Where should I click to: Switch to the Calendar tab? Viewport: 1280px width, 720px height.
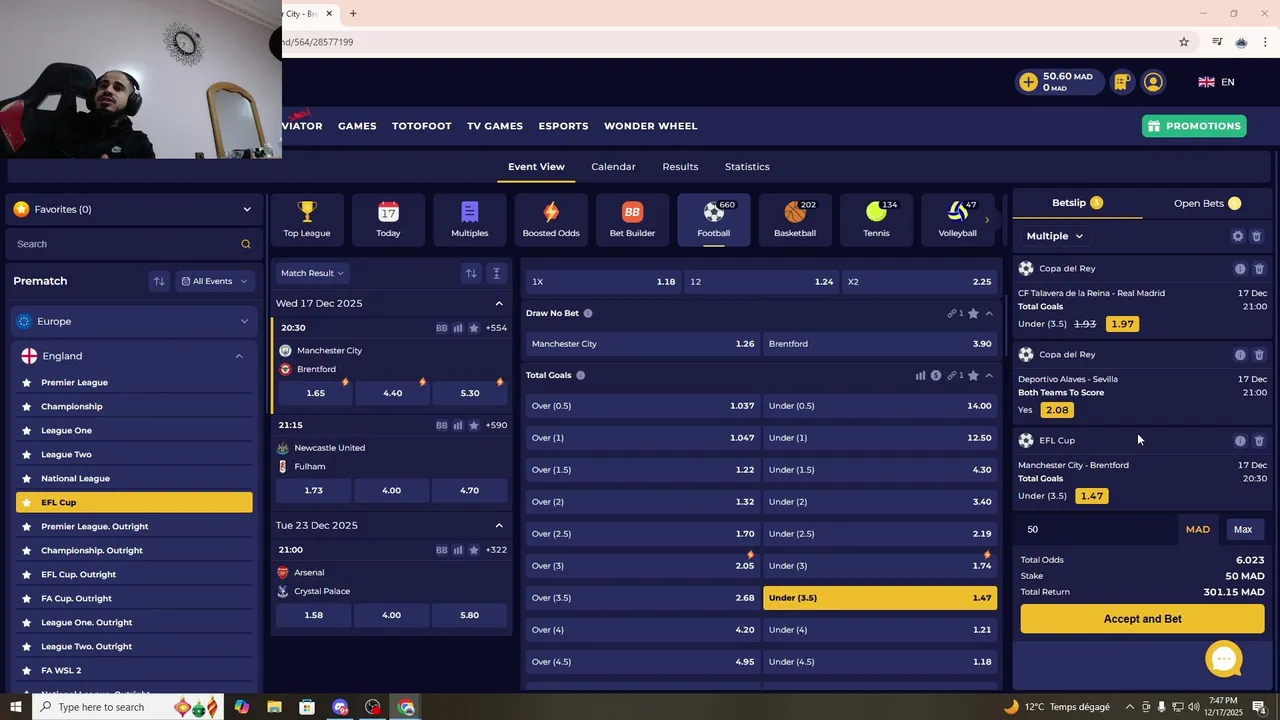coord(613,167)
